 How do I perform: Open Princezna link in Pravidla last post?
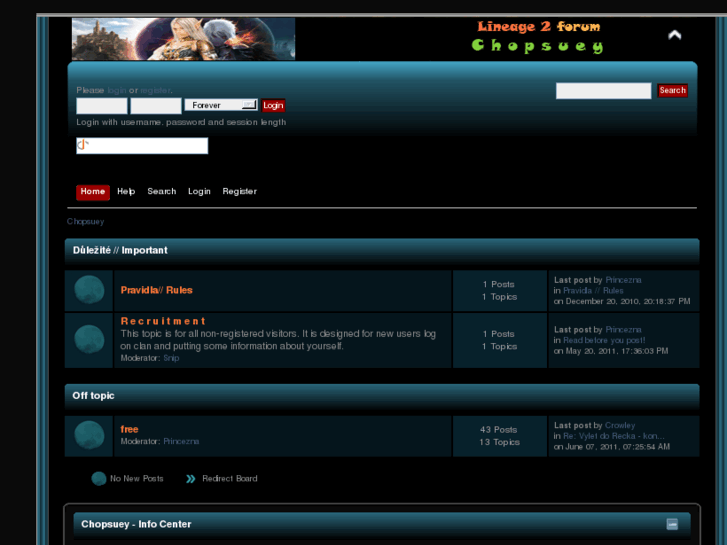click(623, 280)
